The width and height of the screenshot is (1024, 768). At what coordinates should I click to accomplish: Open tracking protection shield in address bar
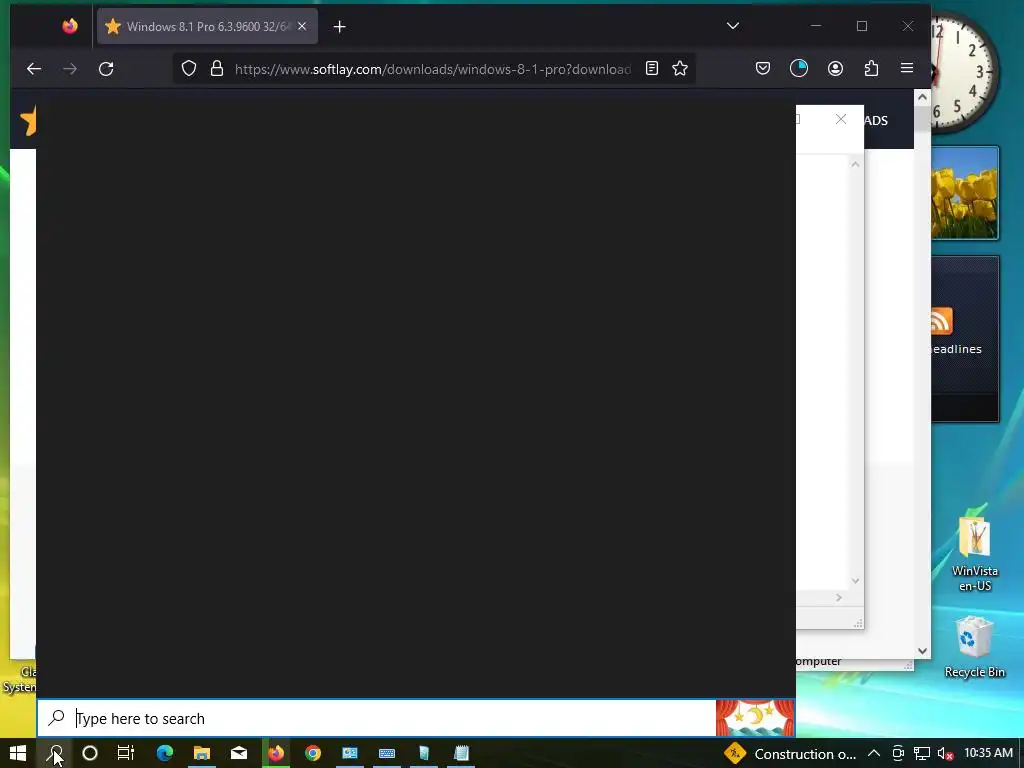point(189,69)
